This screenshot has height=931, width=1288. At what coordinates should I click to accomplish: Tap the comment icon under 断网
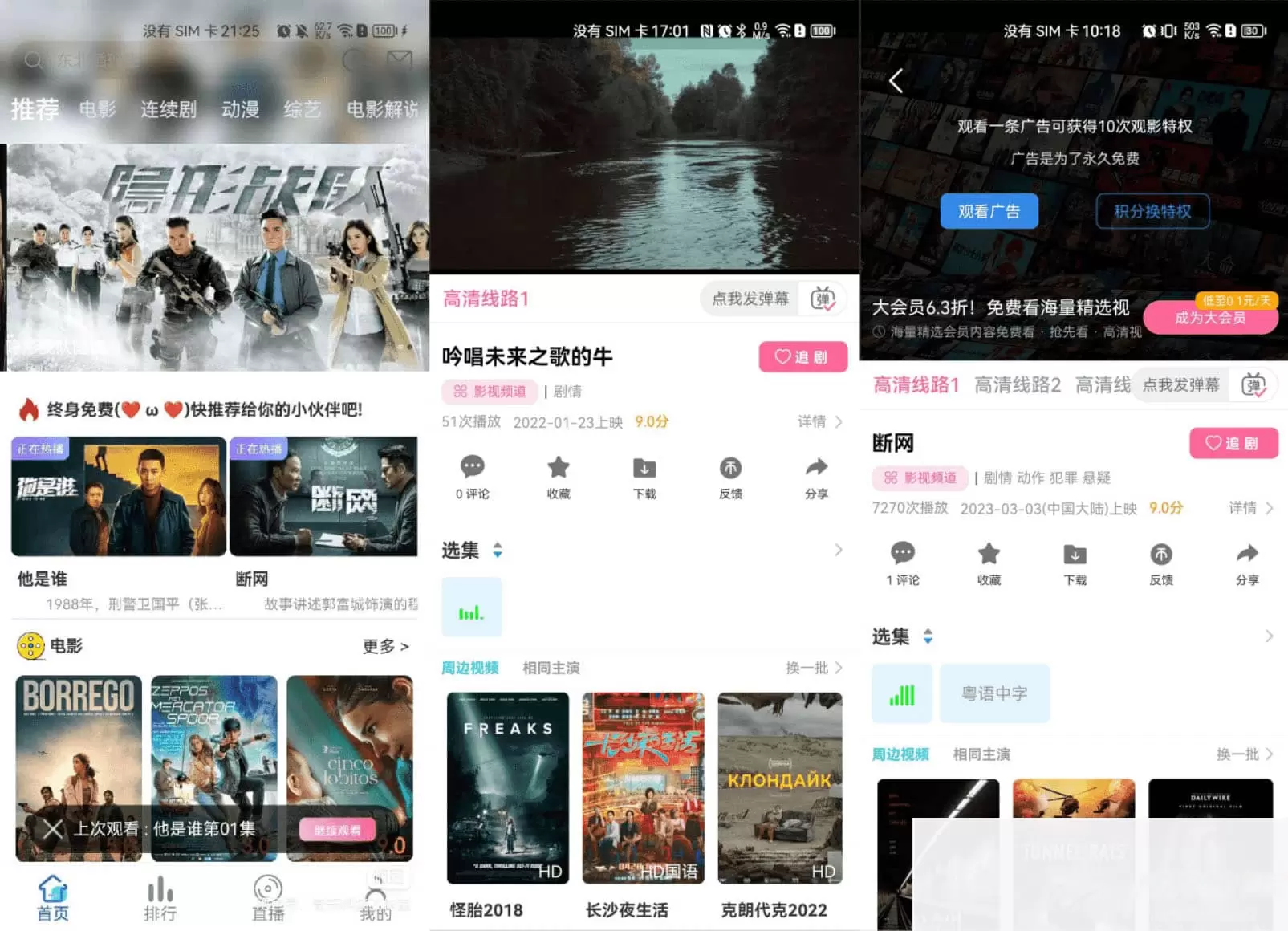(903, 553)
